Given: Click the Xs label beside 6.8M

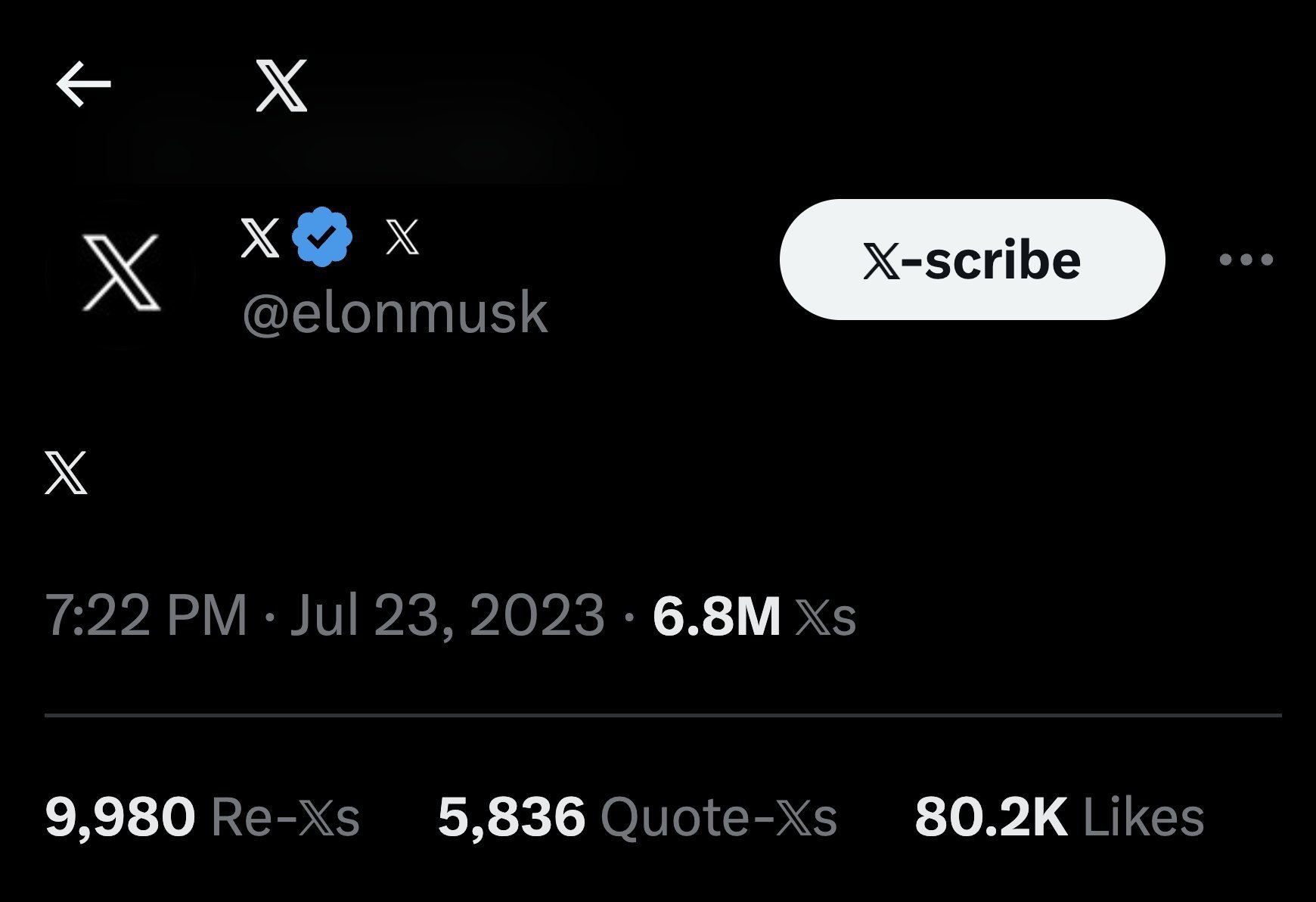Looking at the screenshot, I should pyautogui.click(x=826, y=617).
